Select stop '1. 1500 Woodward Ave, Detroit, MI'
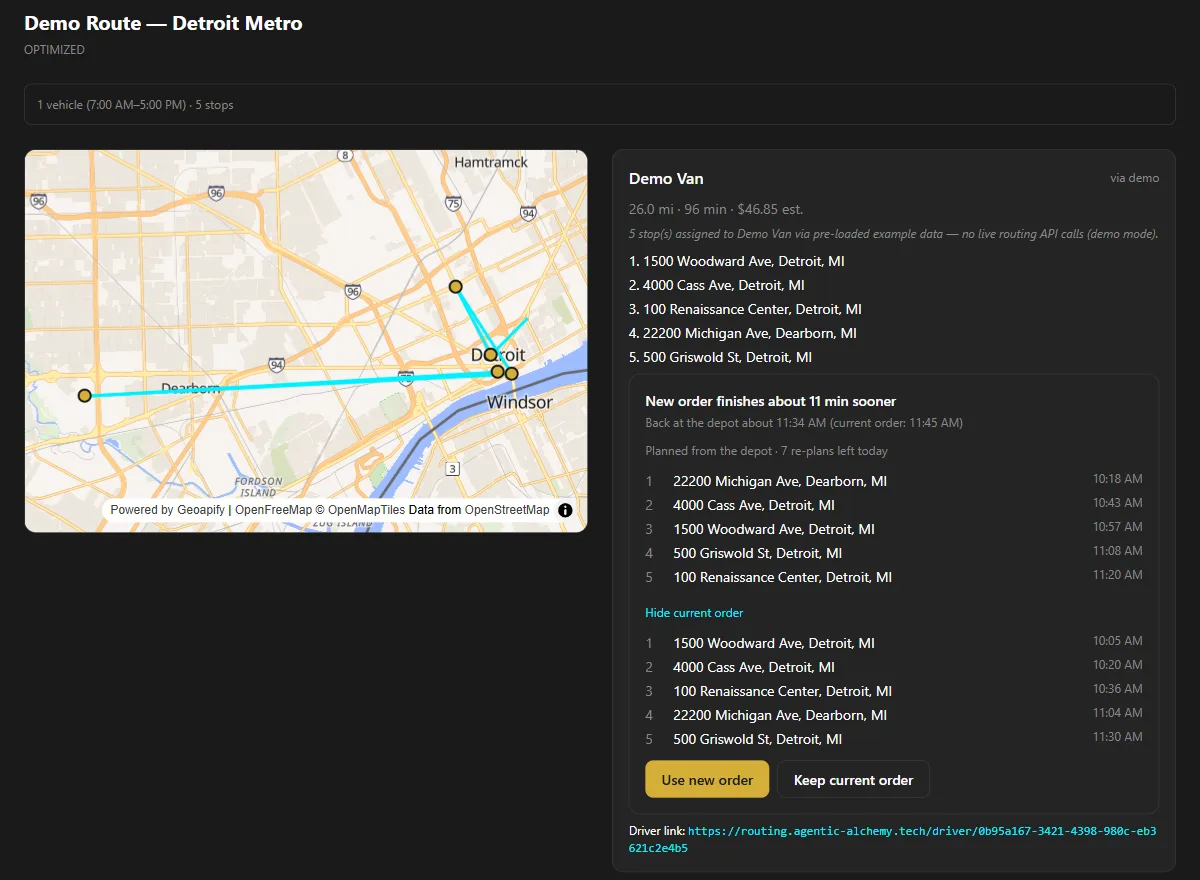 pos(739,261)
